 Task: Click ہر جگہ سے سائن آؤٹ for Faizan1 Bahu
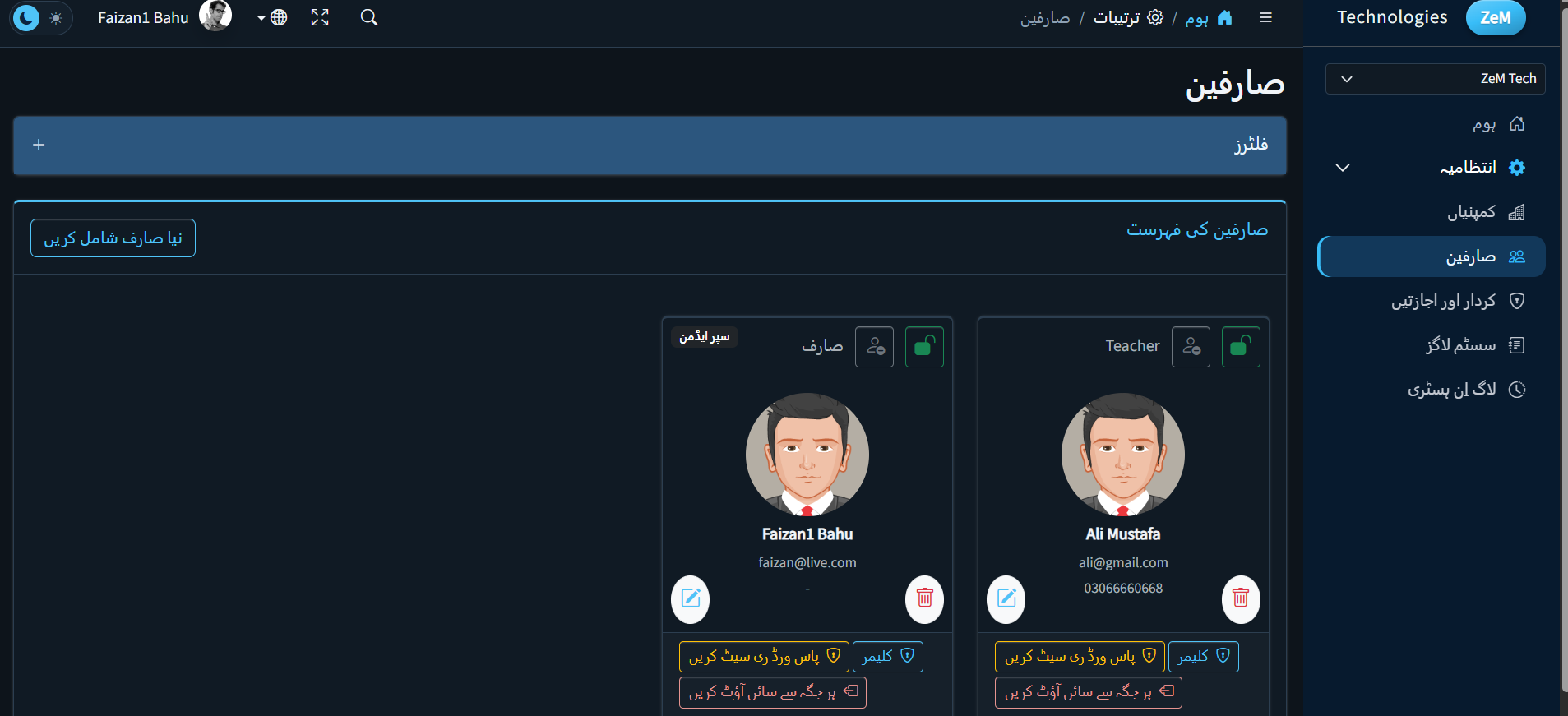773,692
